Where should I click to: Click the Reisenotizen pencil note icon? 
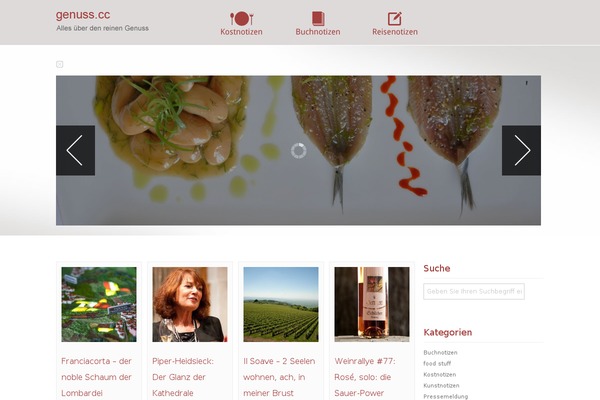395,18
